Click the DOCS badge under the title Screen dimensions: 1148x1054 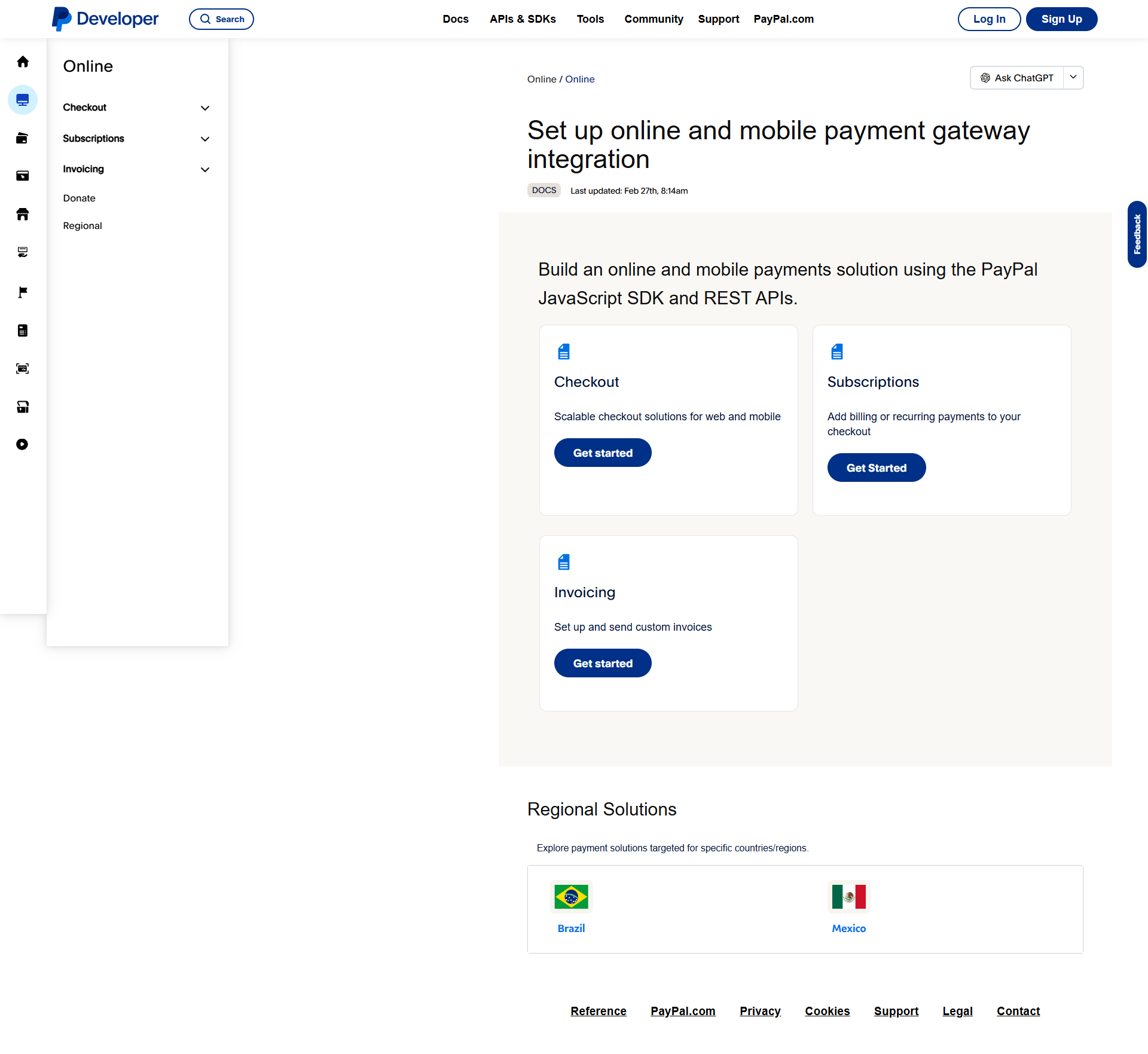[x=544, y=190]
